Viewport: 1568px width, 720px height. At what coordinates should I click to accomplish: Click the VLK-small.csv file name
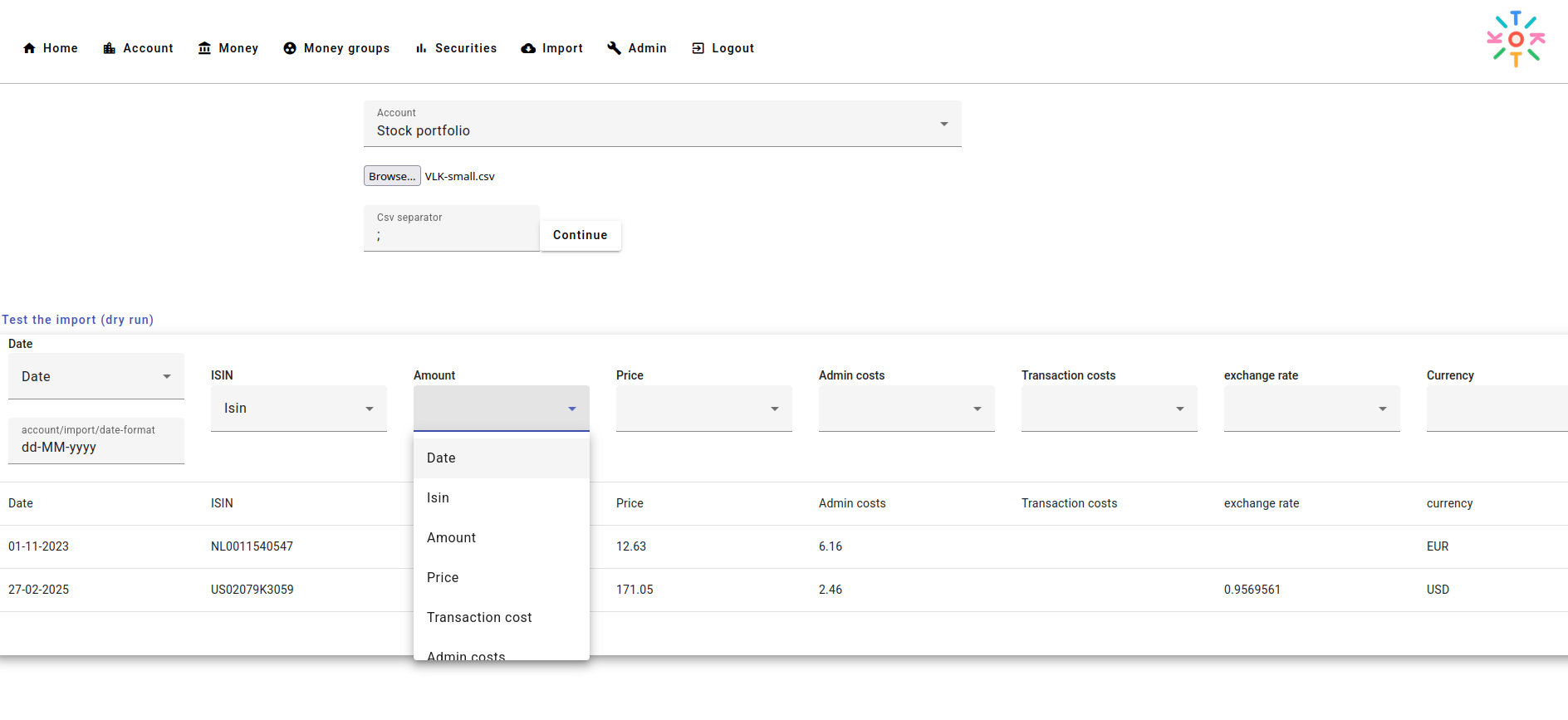coord(459,176)
